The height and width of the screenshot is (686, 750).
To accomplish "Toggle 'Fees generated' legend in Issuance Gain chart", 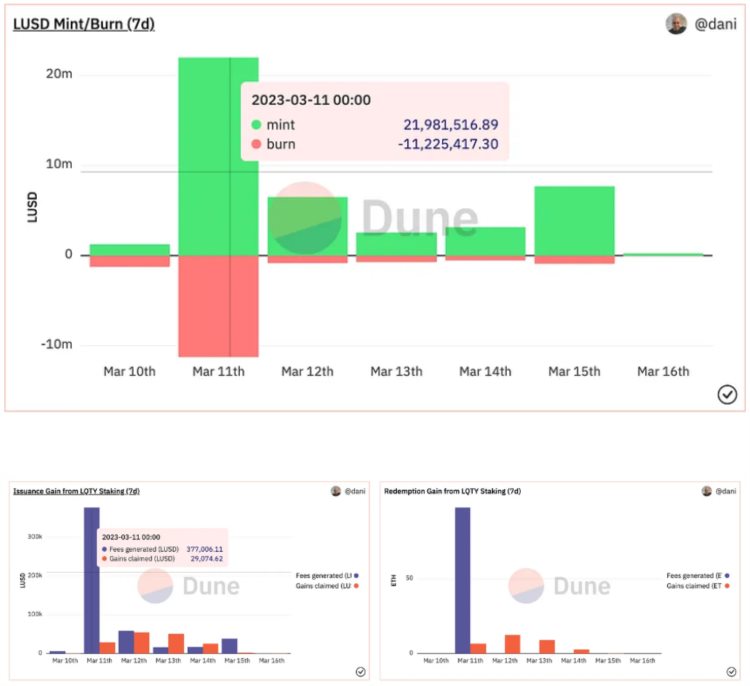I will [327, 575].
